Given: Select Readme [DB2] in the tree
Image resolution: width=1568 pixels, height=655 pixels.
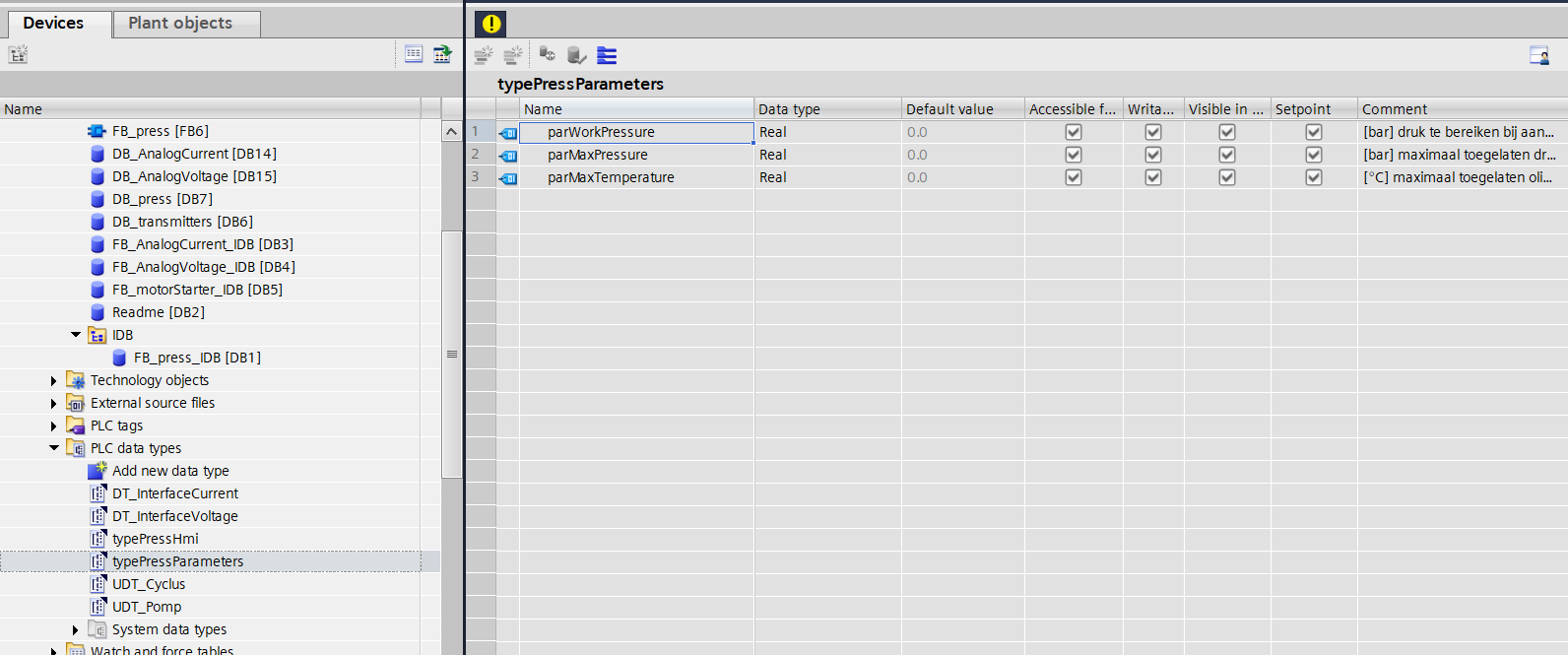Looking at the screenshot, I should (x=159, y=312).
